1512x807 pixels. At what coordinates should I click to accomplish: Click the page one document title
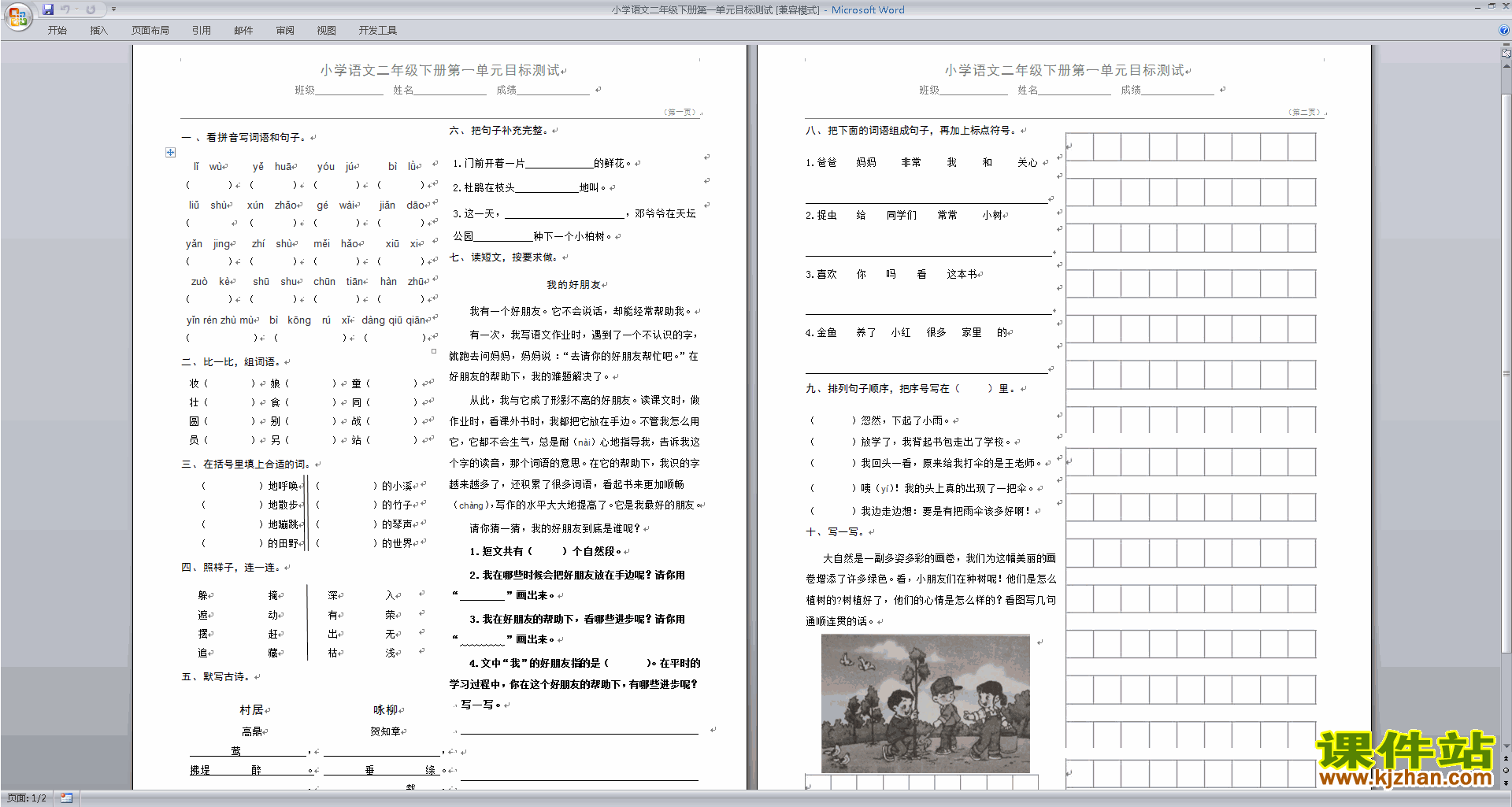440,70
